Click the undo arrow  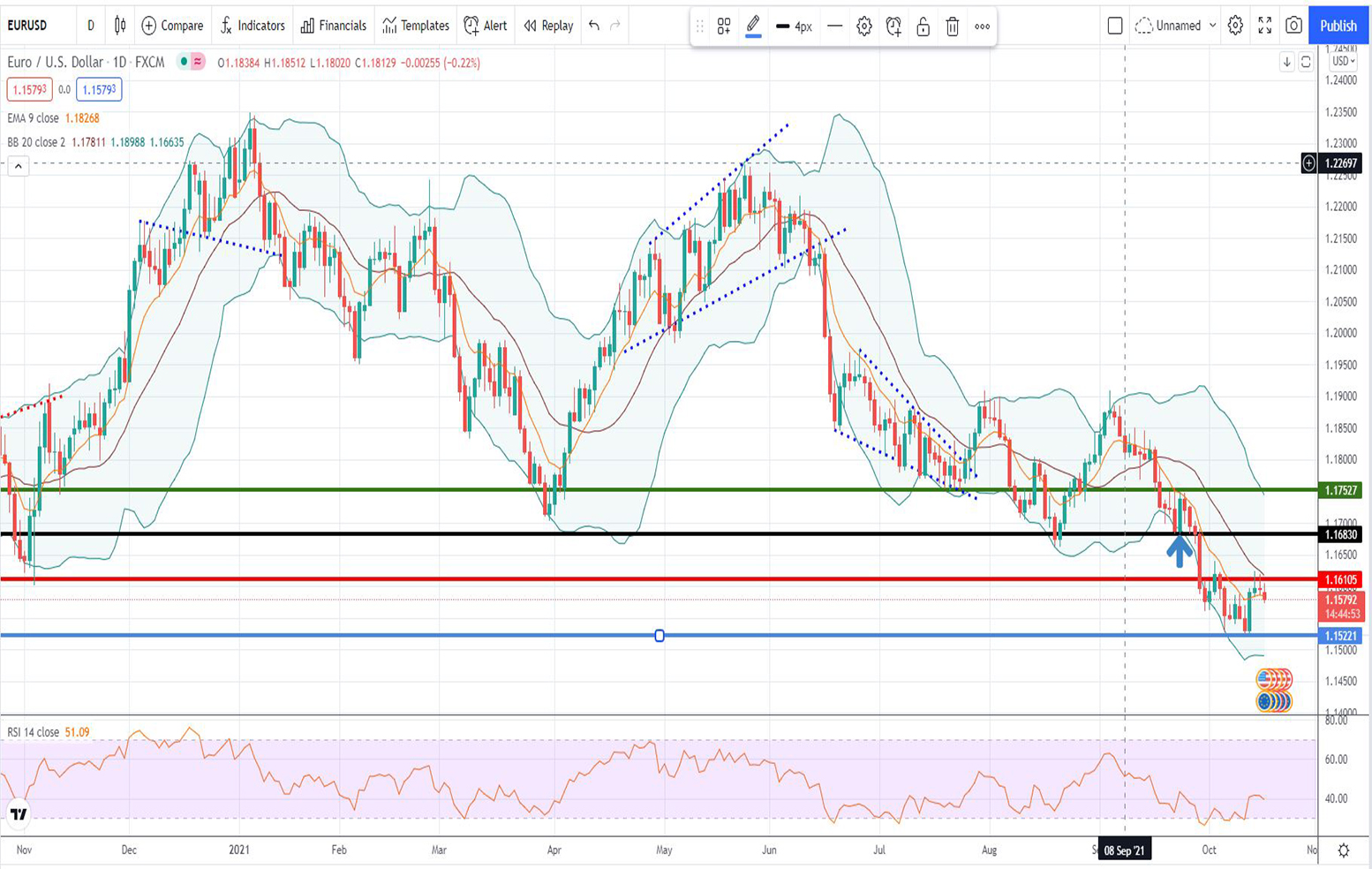(x=594, y=26)
